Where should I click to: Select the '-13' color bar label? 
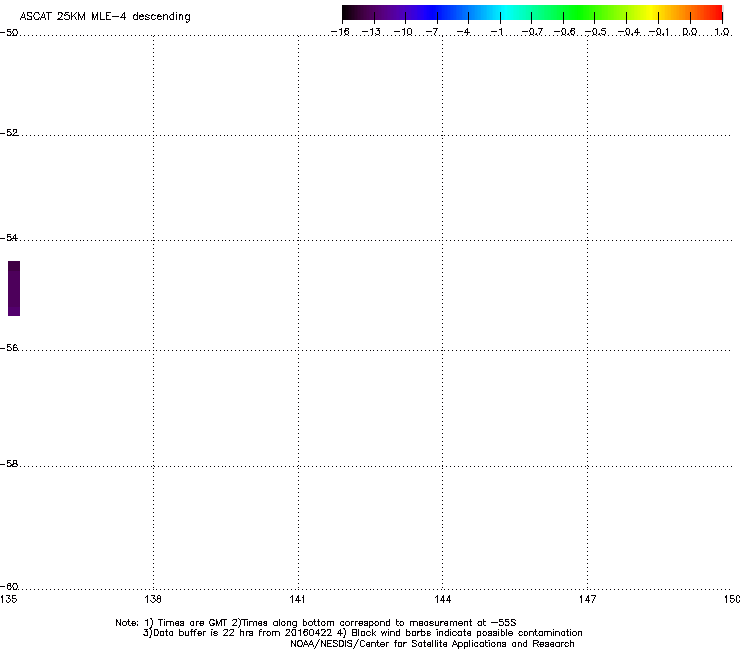point(371,32)
